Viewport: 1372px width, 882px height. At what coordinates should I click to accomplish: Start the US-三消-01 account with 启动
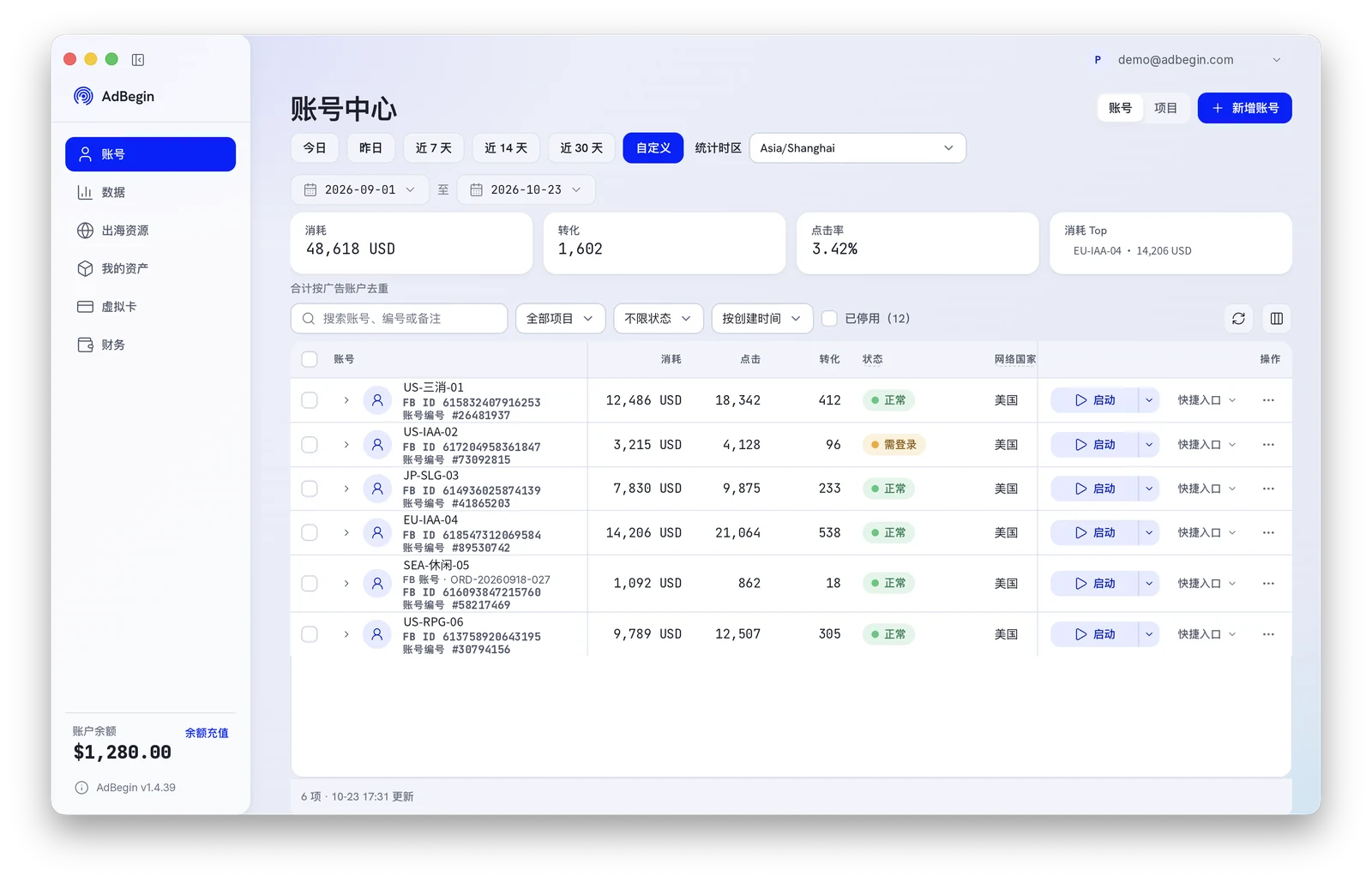1095,400
